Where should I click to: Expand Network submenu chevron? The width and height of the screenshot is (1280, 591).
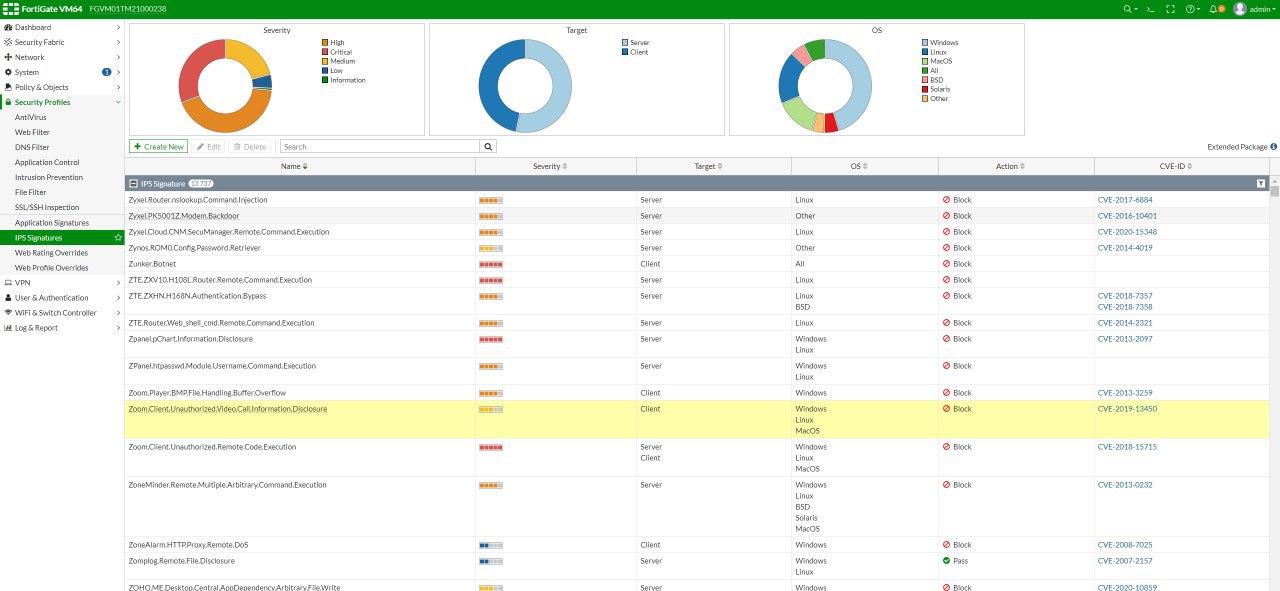118,57
